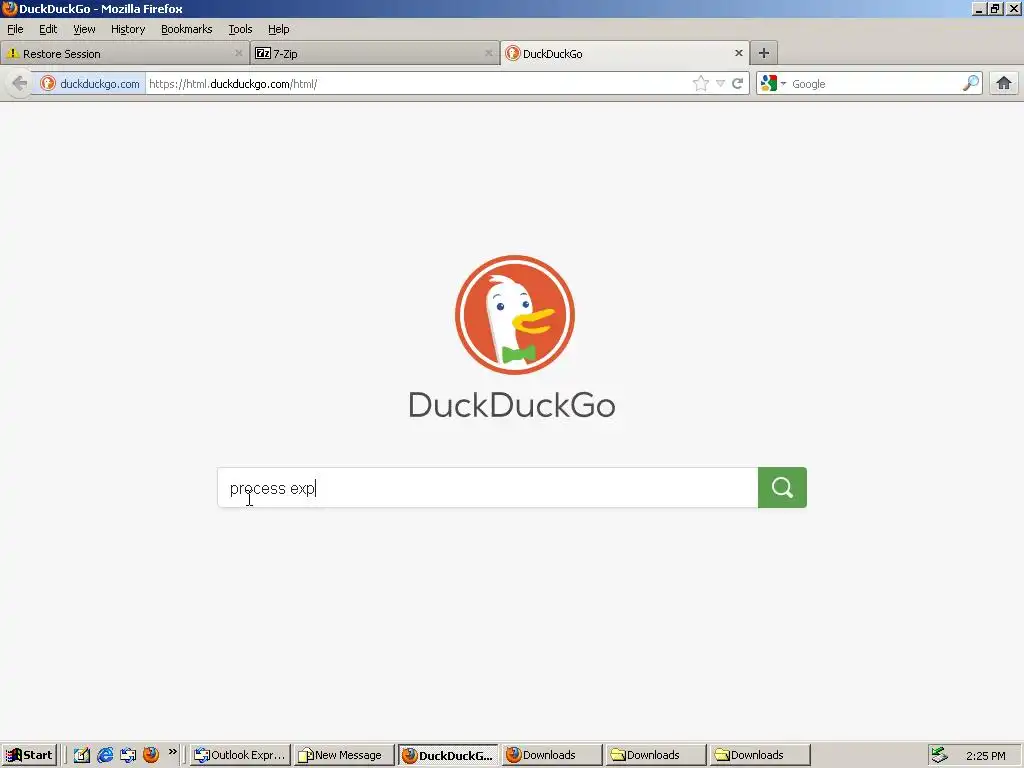Image resolution: width=1024 pixels, height=768 pixels.
Task: Click the DuckDuckGo Firefox taskbar button
Action: [x=448, y=755]
